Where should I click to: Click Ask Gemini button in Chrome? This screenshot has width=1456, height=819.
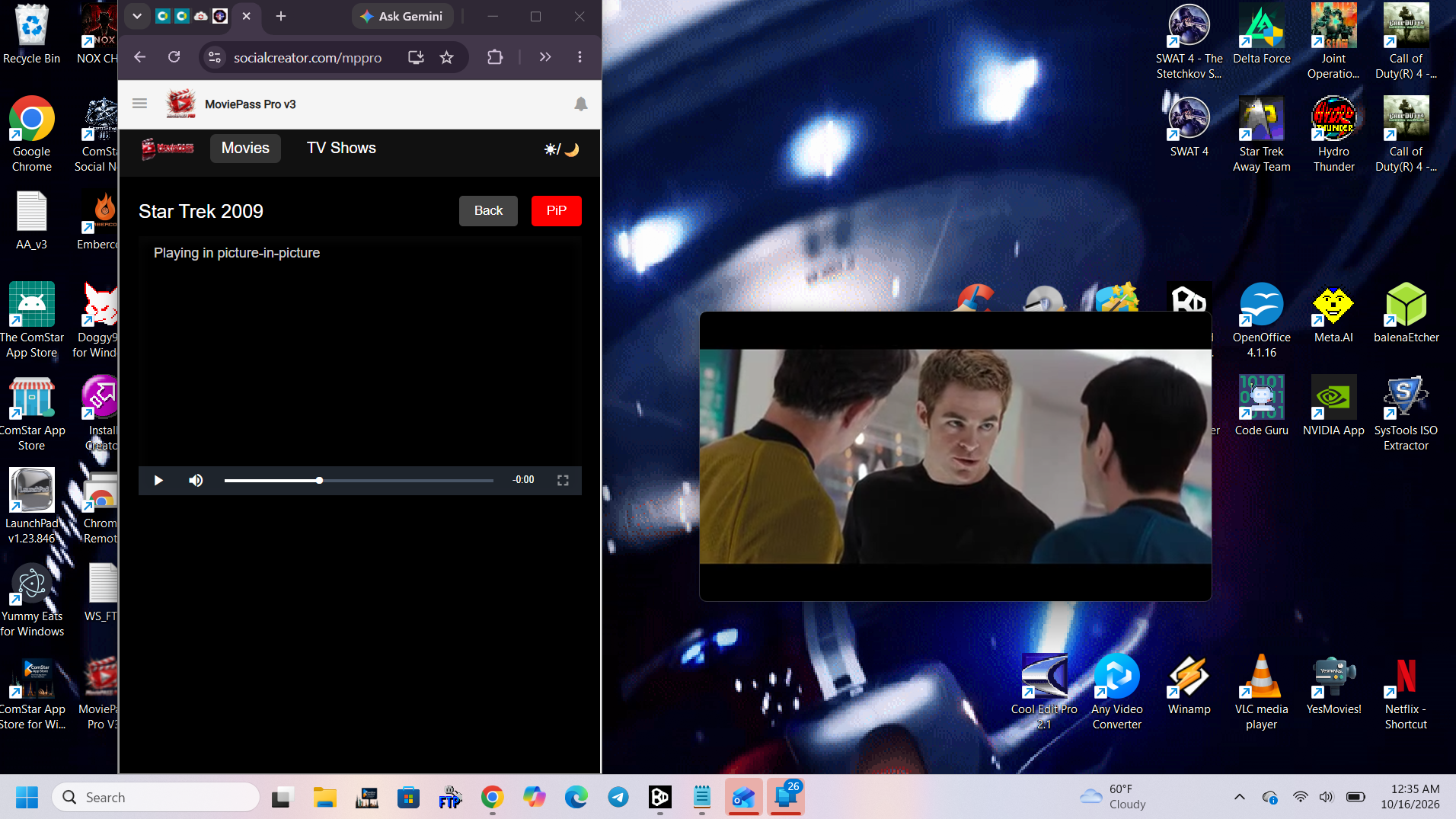pos(402,16)
